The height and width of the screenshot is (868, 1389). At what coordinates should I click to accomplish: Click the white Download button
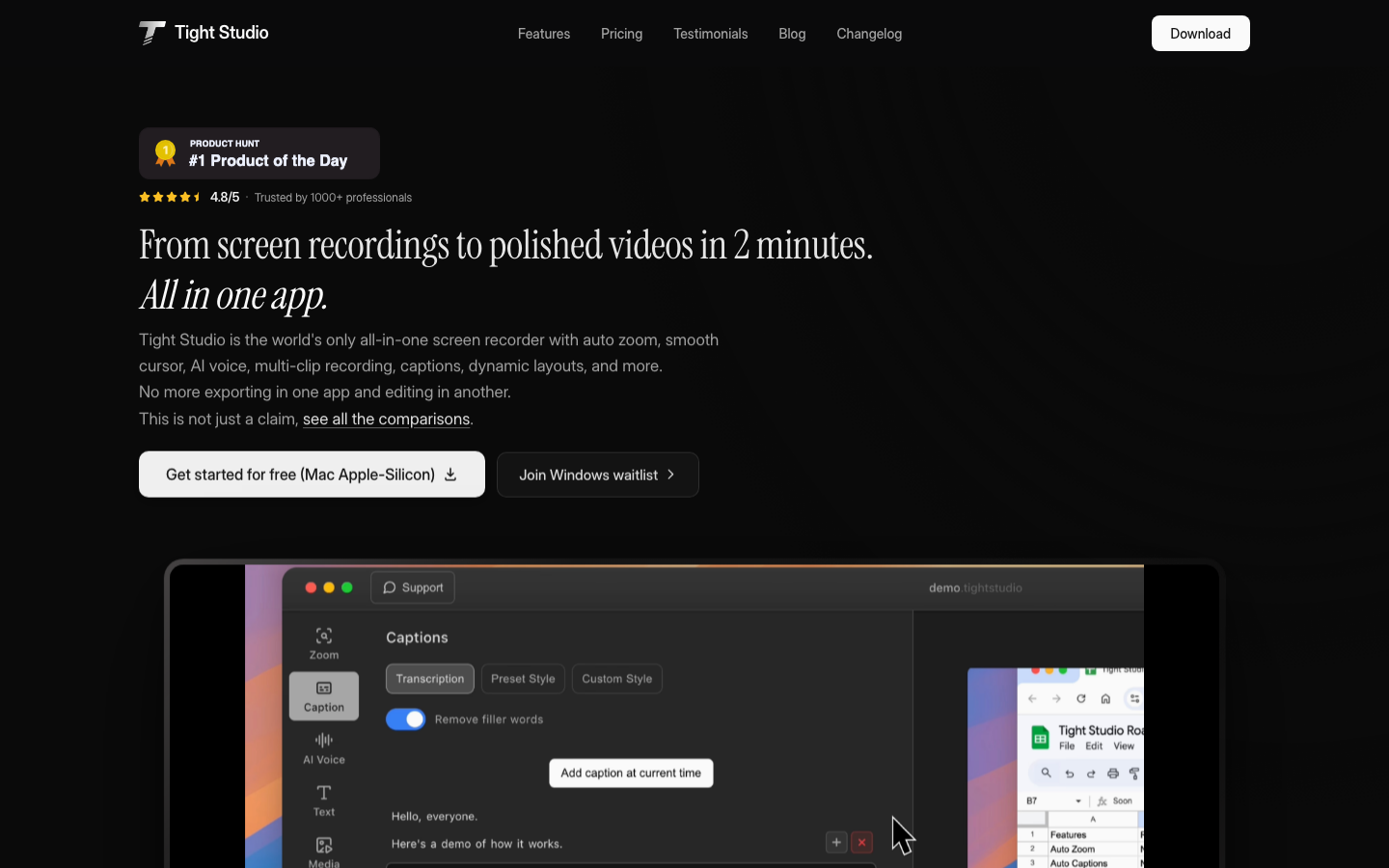[1200, 34]
